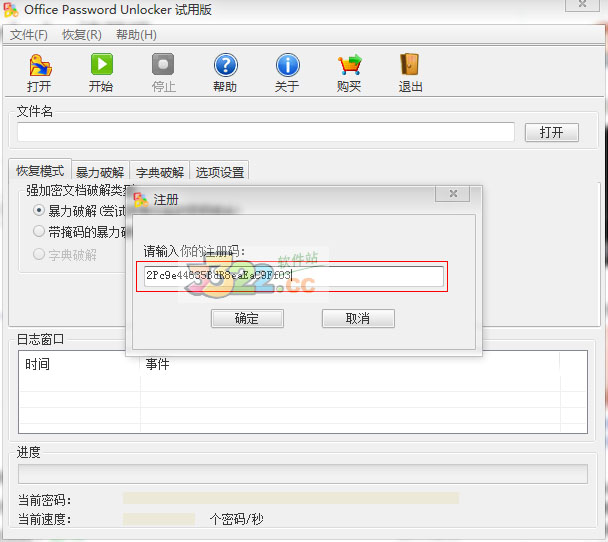The height and width of the screenshot is (542, 608).
Task: Start recovery with the green 开始 icon
Action: pos(102,64)
